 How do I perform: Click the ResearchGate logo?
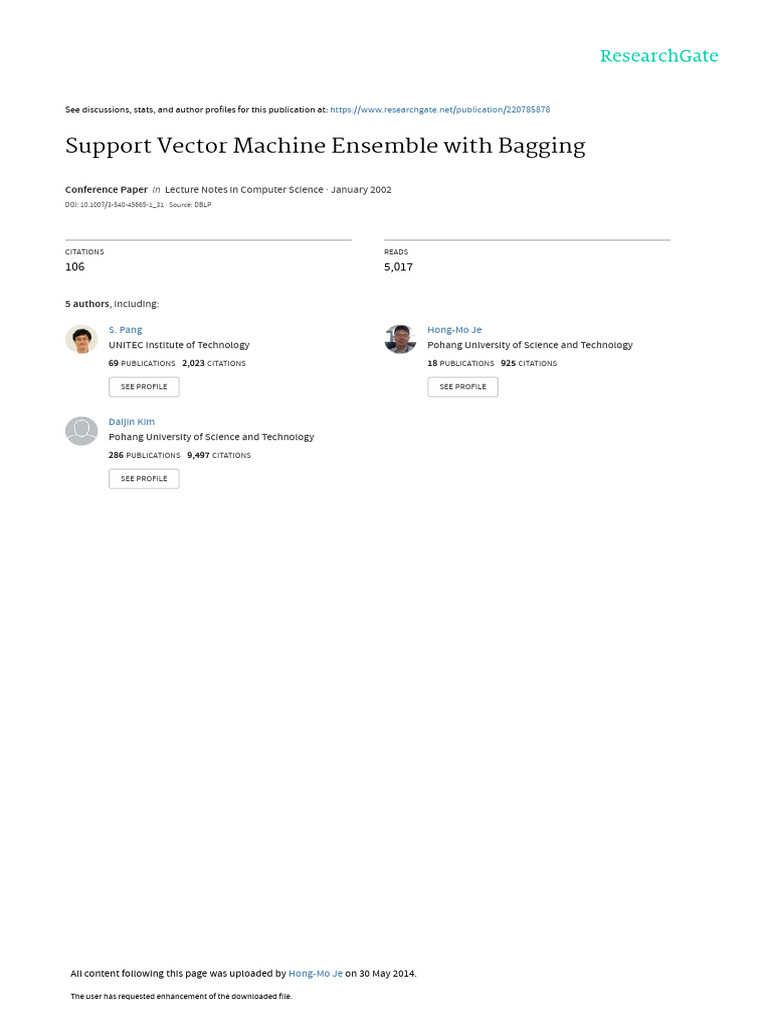click(658, 56)
